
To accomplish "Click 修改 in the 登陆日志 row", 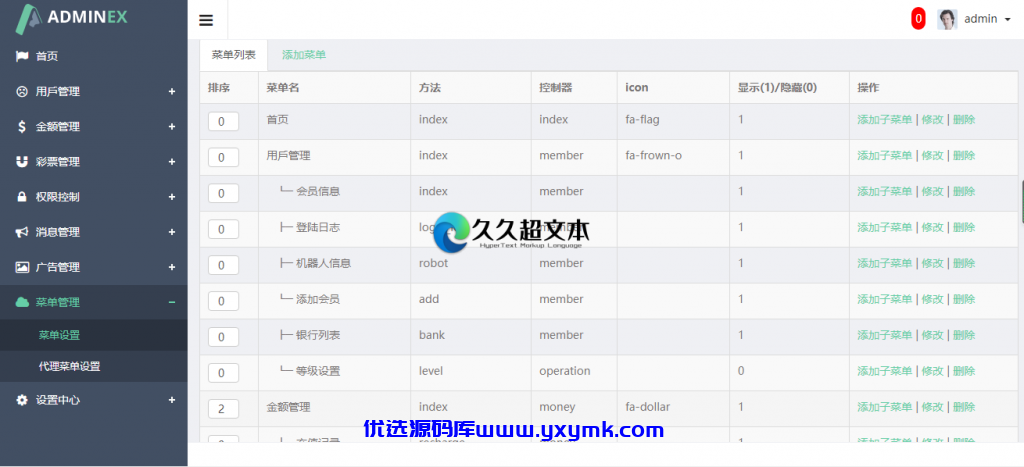I will point(933,227).
